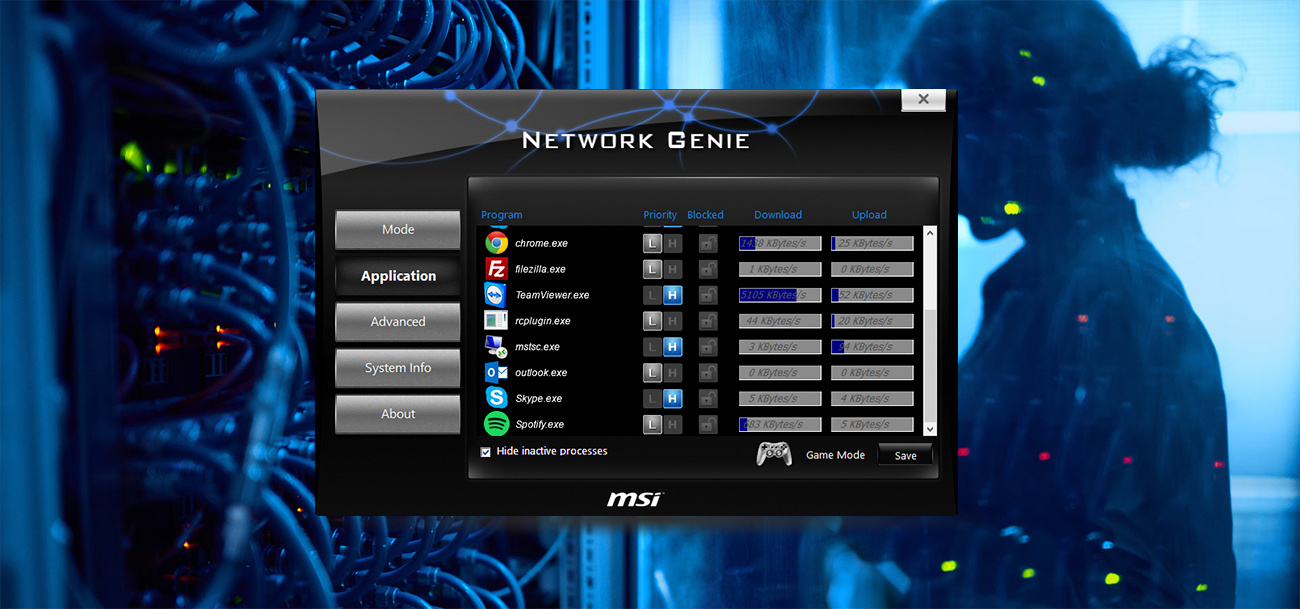This screenshot has width=1300, height=609.
Task: Click mstsc.exe upload speed bar
Action: pyautogui.click(x=872, y=347)
